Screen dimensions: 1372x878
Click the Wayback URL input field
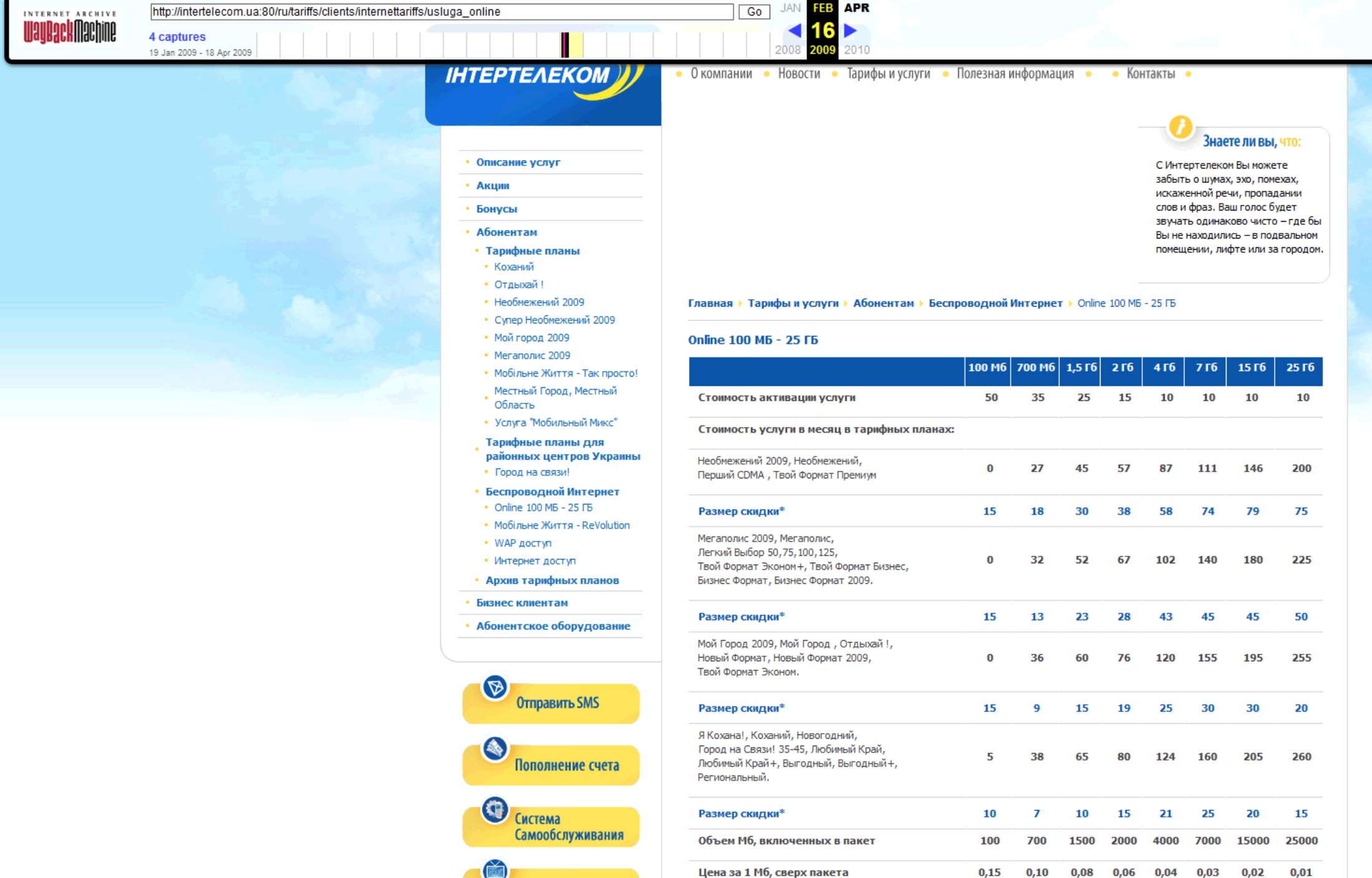click(441, 12)
